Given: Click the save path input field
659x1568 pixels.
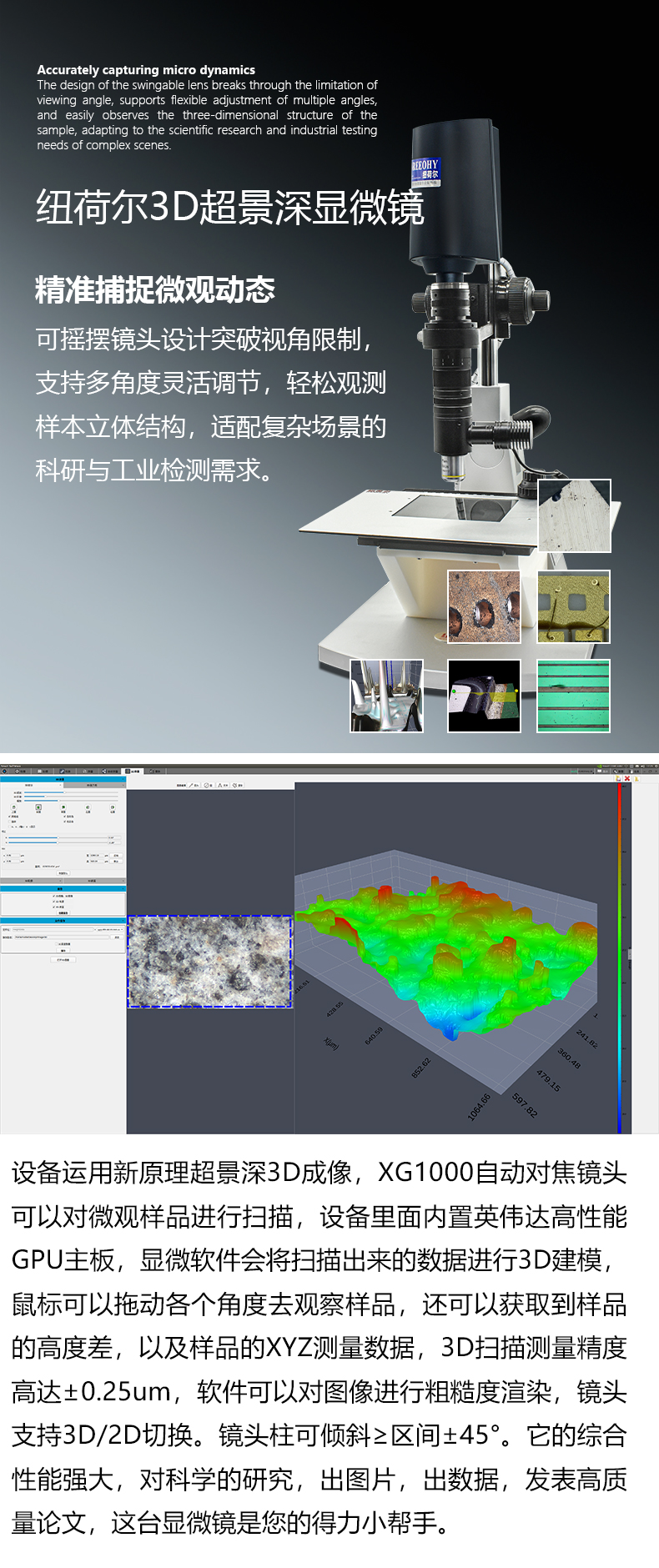Looking at the screenshot, I should click(62, 937).
